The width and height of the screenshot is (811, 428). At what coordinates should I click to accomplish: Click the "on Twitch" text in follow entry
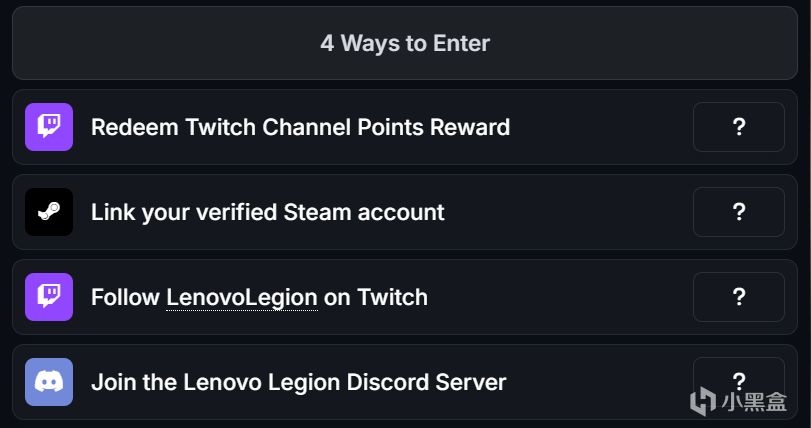click(376, 297)
